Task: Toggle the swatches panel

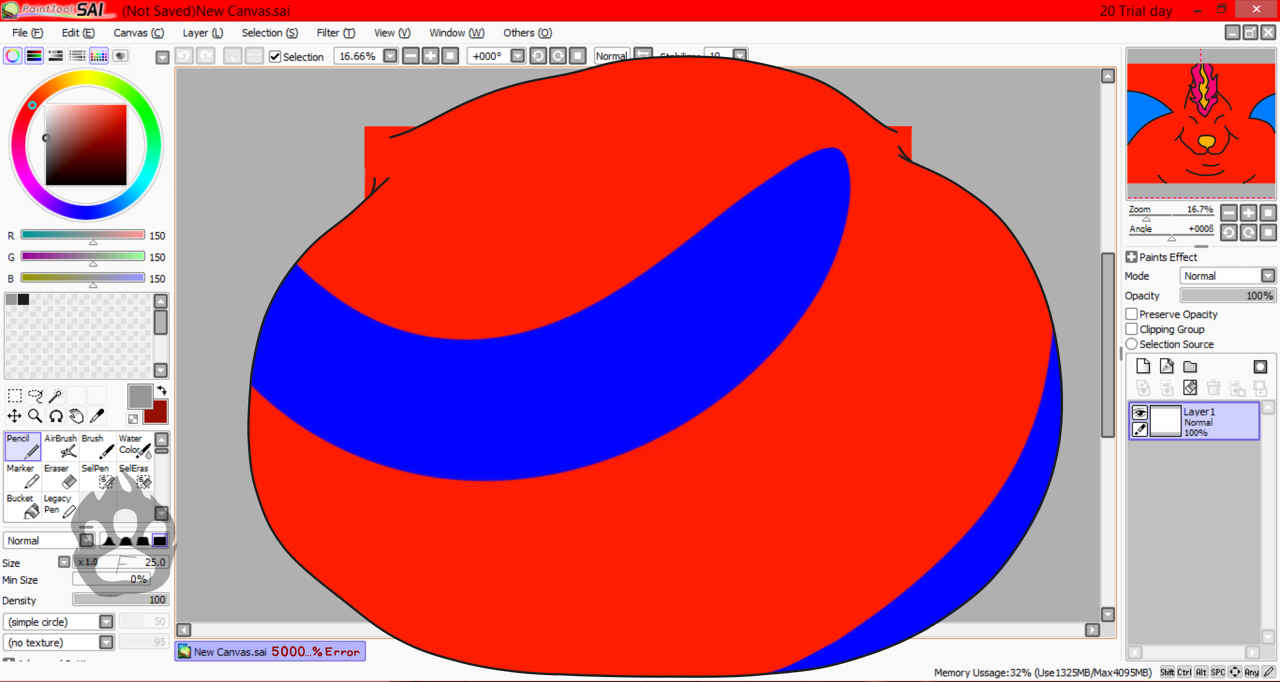Action: [99, 56]
